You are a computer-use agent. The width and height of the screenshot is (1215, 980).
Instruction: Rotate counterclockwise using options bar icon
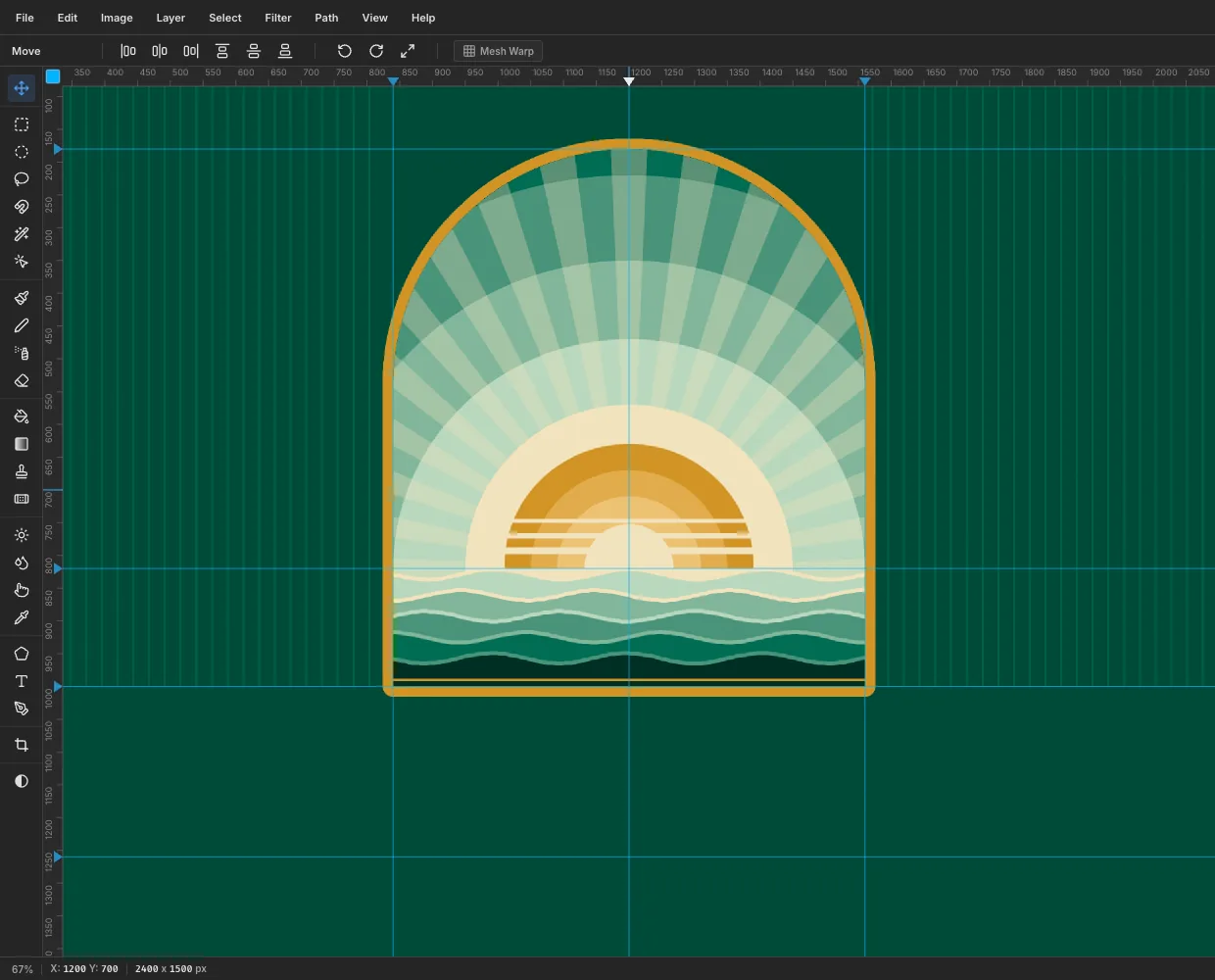click(x=345, y=51)
